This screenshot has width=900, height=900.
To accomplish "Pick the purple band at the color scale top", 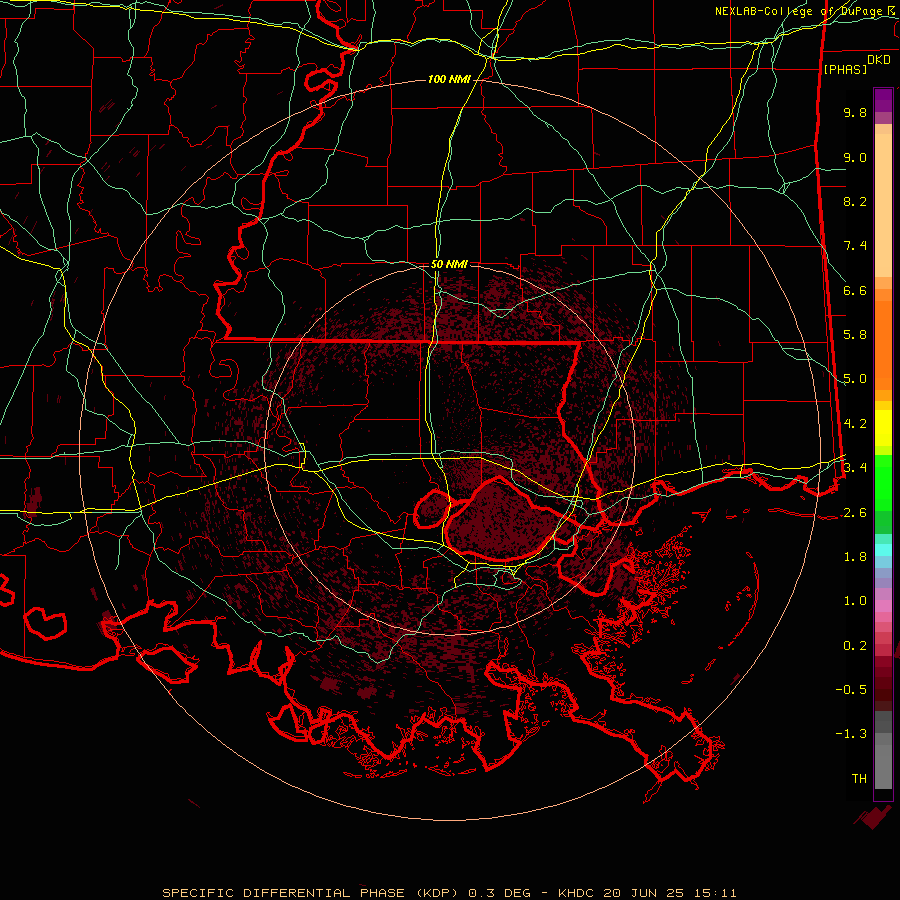I will [883, 100].
